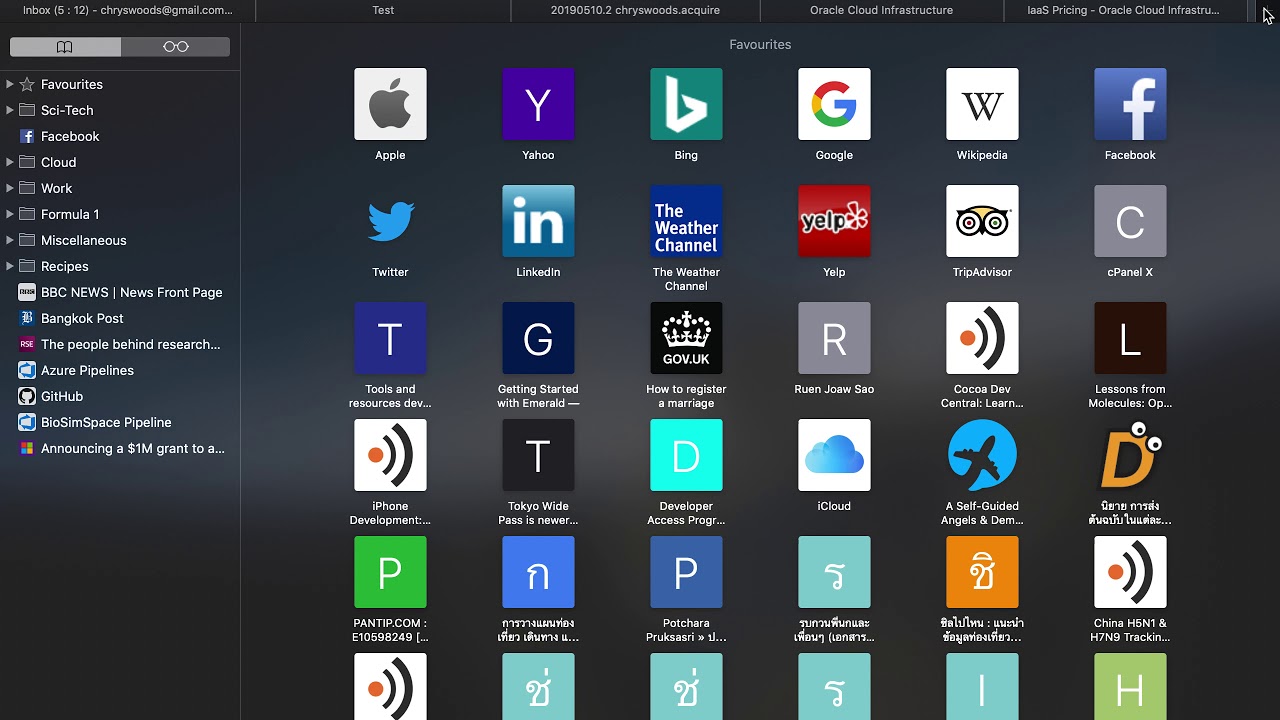Open the Facebook tile in Favourites grid
Viewport: 1280px width, 720px height.
point(1130,104)
